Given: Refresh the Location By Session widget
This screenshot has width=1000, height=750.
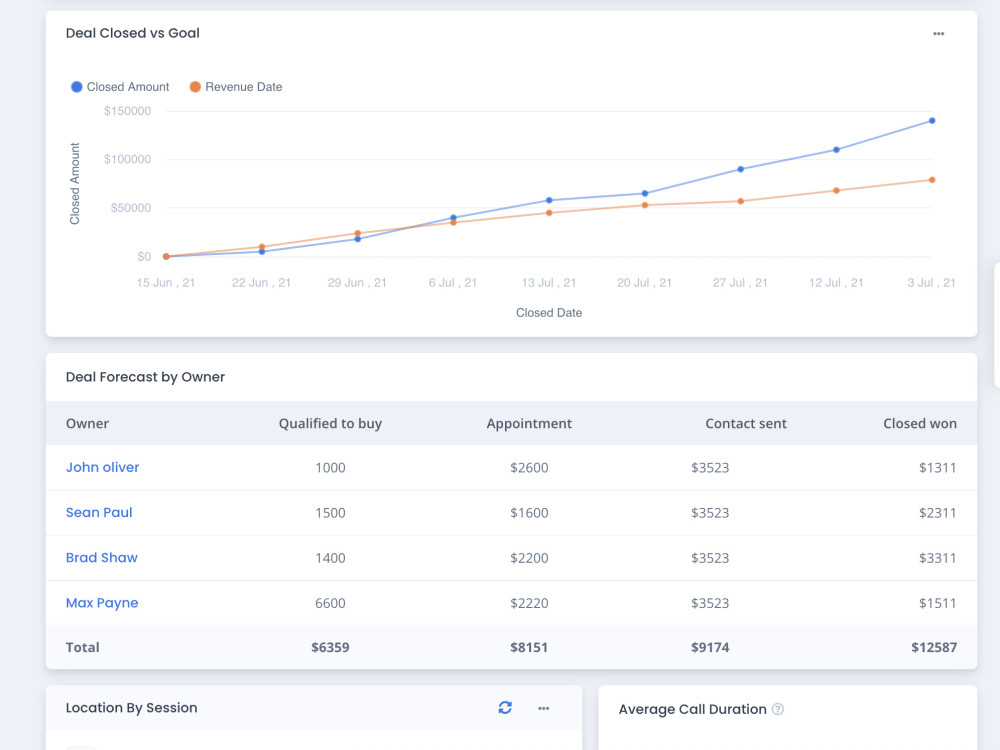Looking at the screenshot, I should coord(505,707).
